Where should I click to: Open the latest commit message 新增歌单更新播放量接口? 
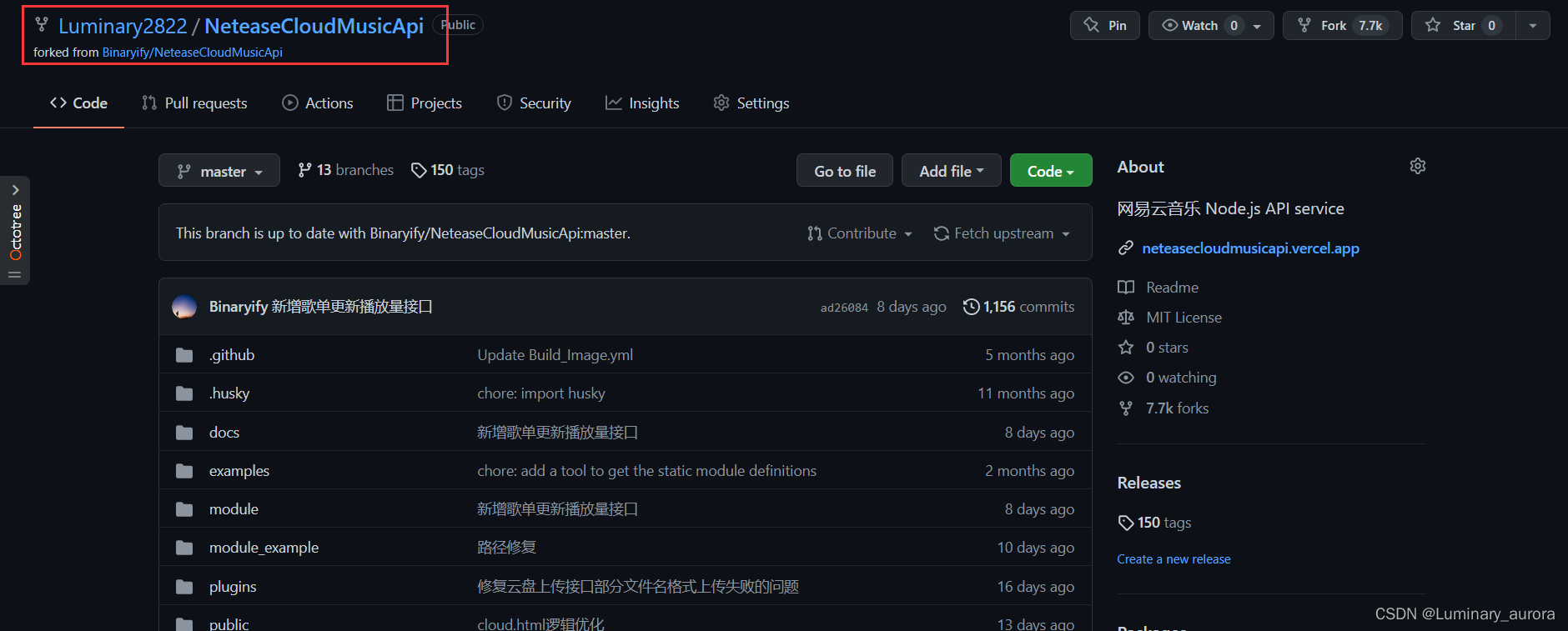tap(352, 307)
